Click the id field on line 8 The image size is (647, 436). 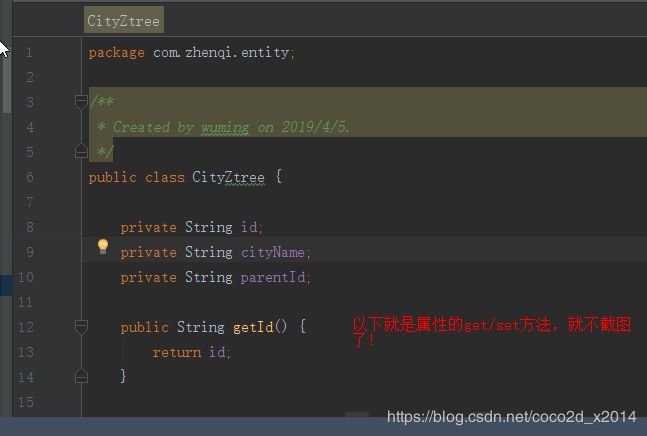tap(249, 227)
